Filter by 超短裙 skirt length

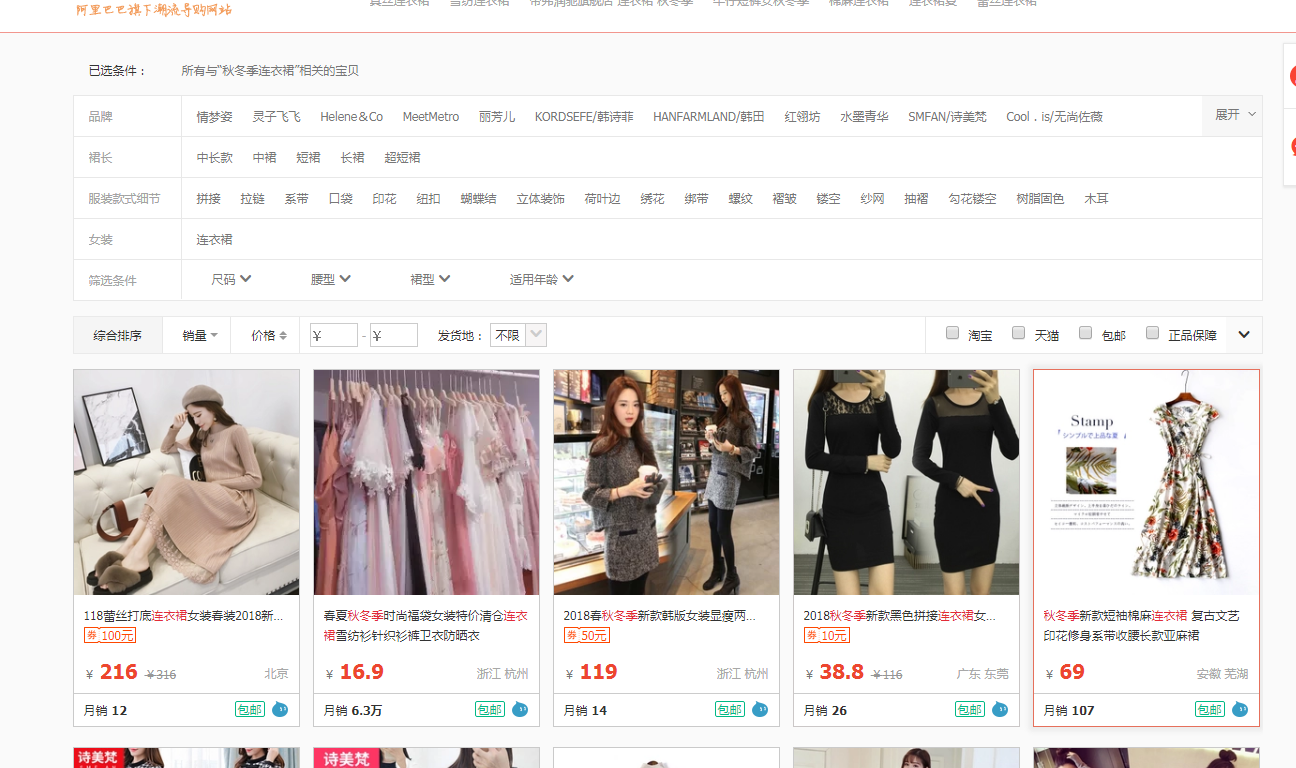point(402,158)
